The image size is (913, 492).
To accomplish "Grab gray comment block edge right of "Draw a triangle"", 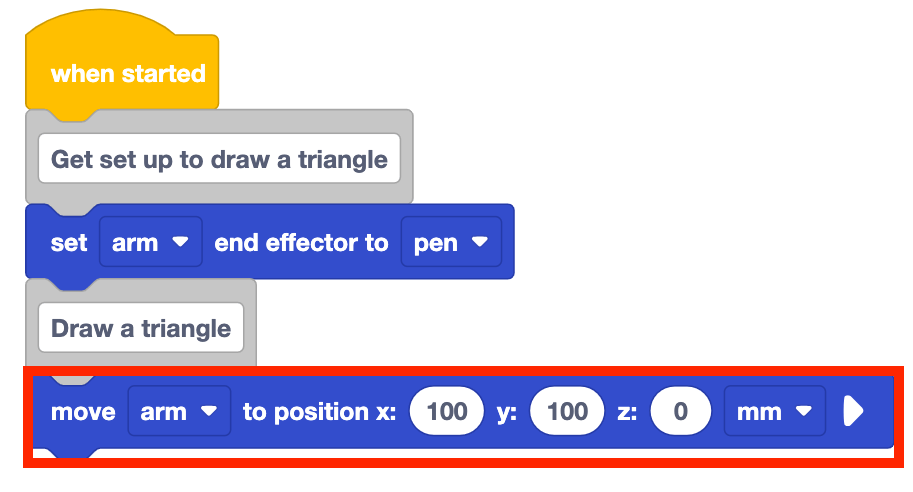I will tap(250, 329).
